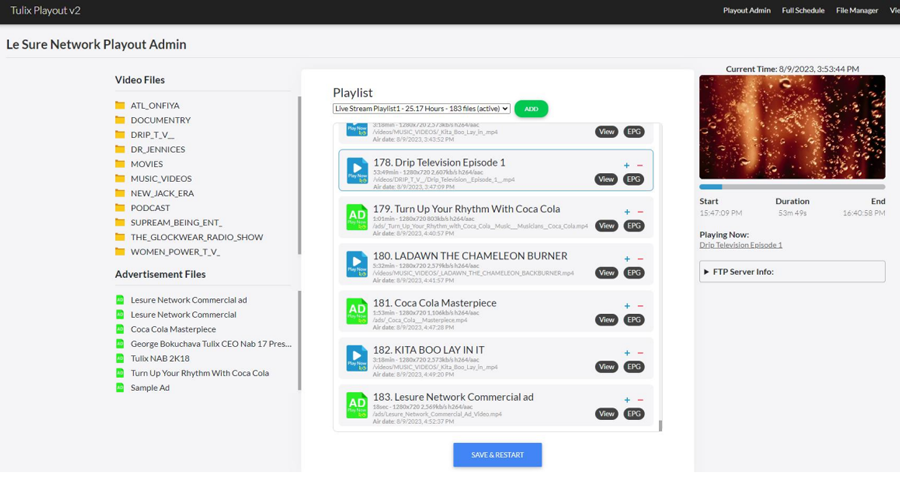
Task: Click plus icon on LADAWN THE CHAMELEON BURNER
Action: tap(627, 259)
